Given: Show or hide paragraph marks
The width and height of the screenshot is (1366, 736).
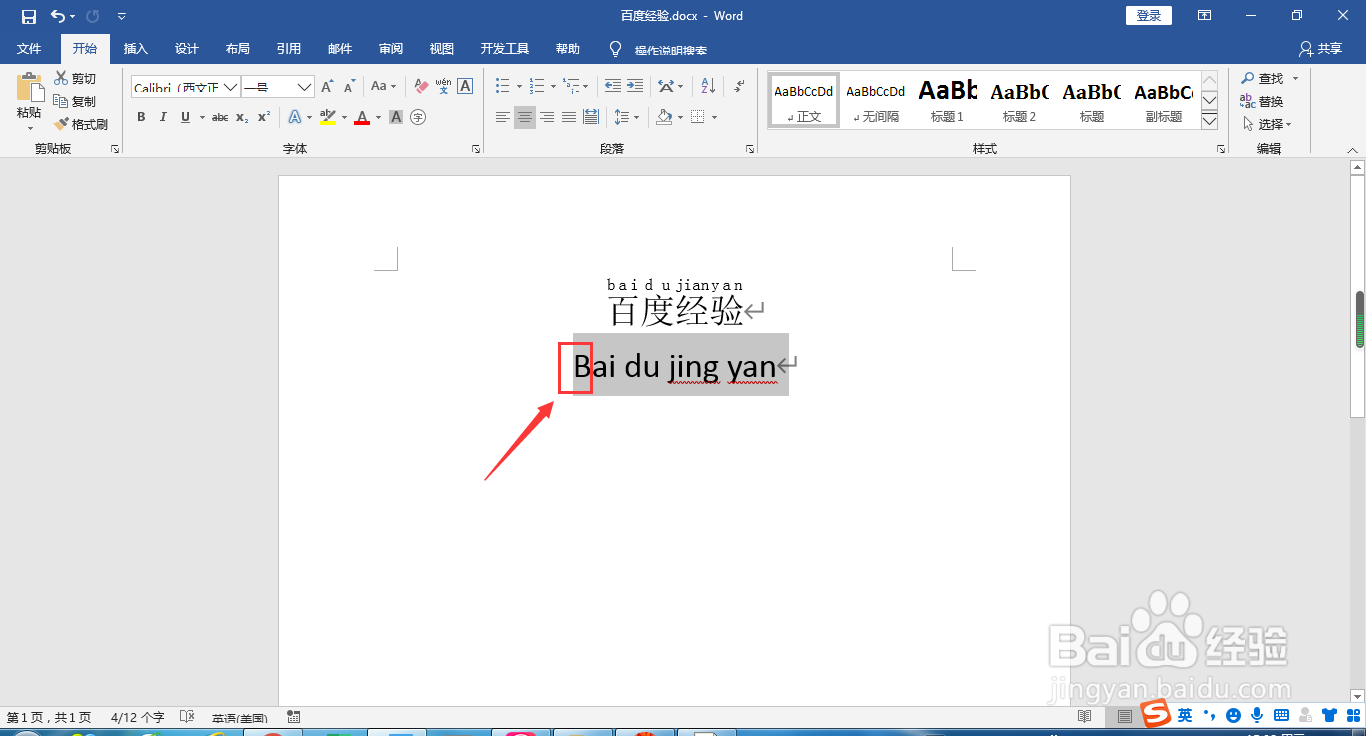Looking at the screenshot, I should point(739,86).
